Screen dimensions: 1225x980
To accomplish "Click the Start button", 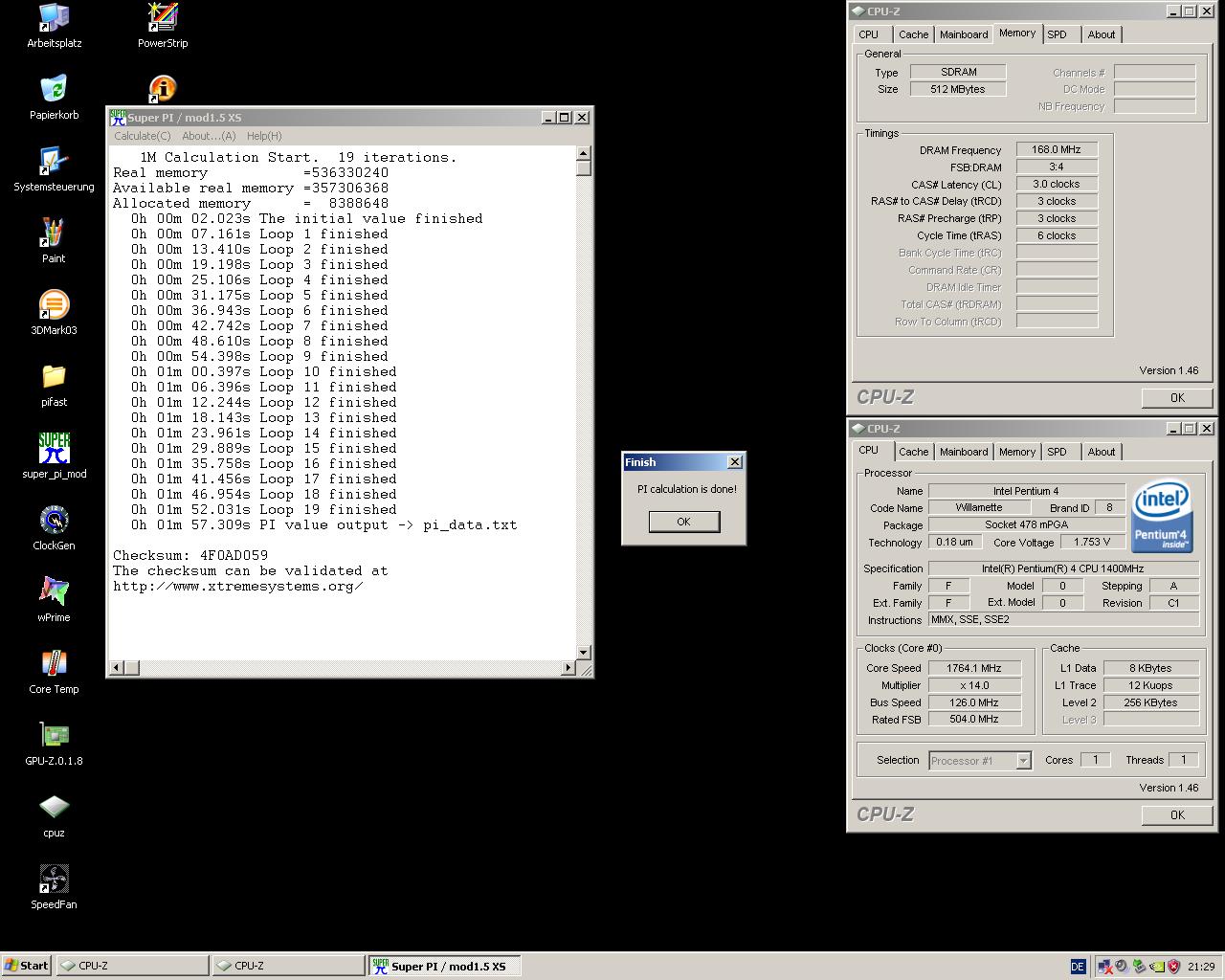I will tap(27, 966).
